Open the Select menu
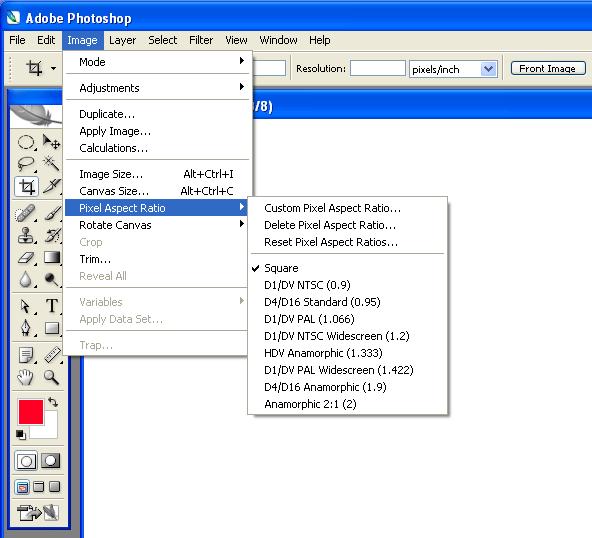592x538 pixels. 163,40
